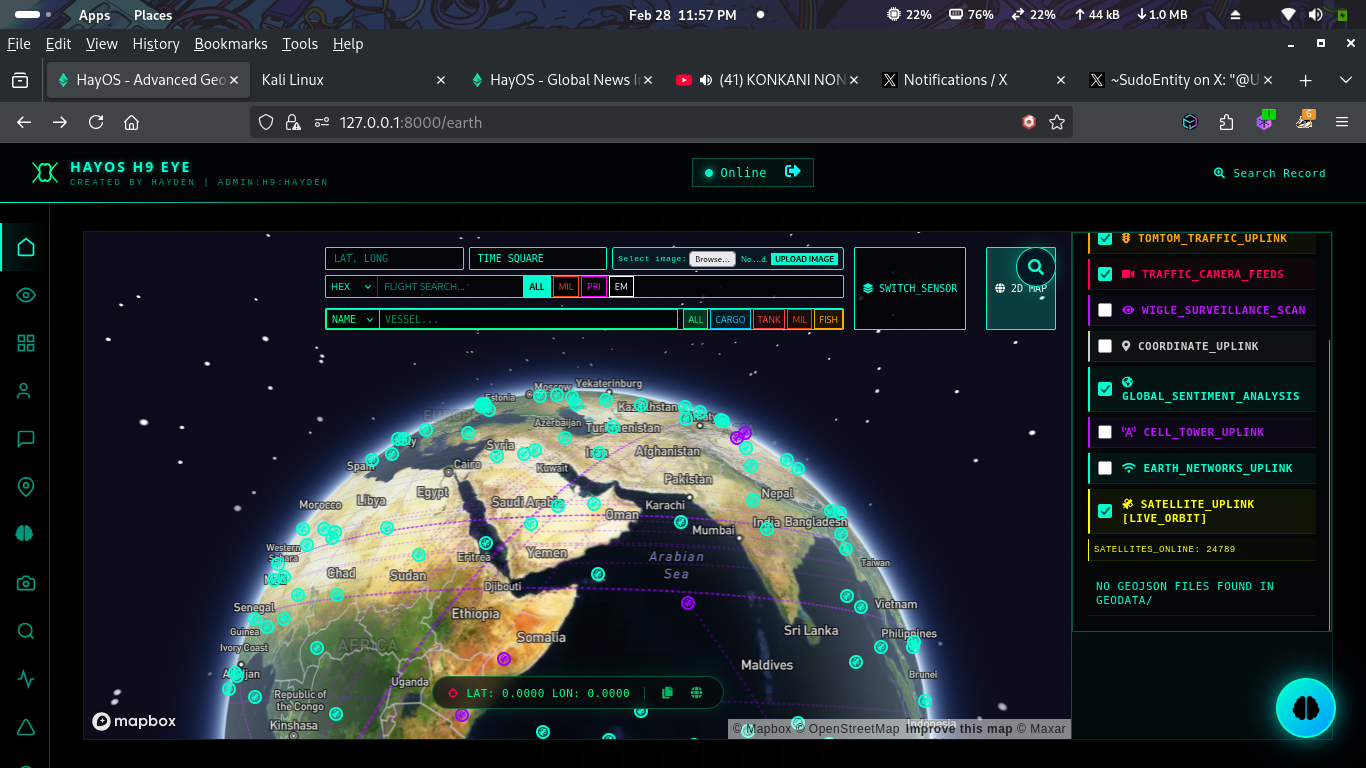Open the Apps menu in top panel

pyautogui.click(x=95, y=15)
